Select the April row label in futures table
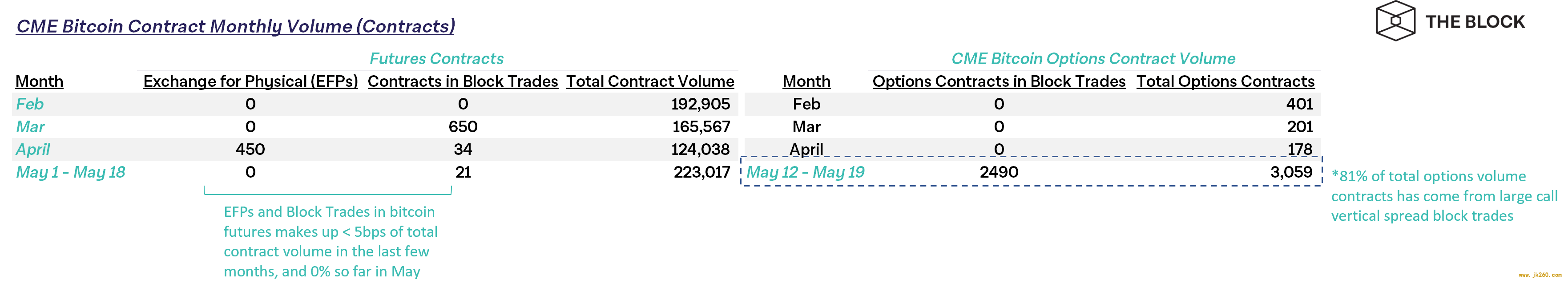The height and width of the screenshot is (284, 1568). [33, 150]
